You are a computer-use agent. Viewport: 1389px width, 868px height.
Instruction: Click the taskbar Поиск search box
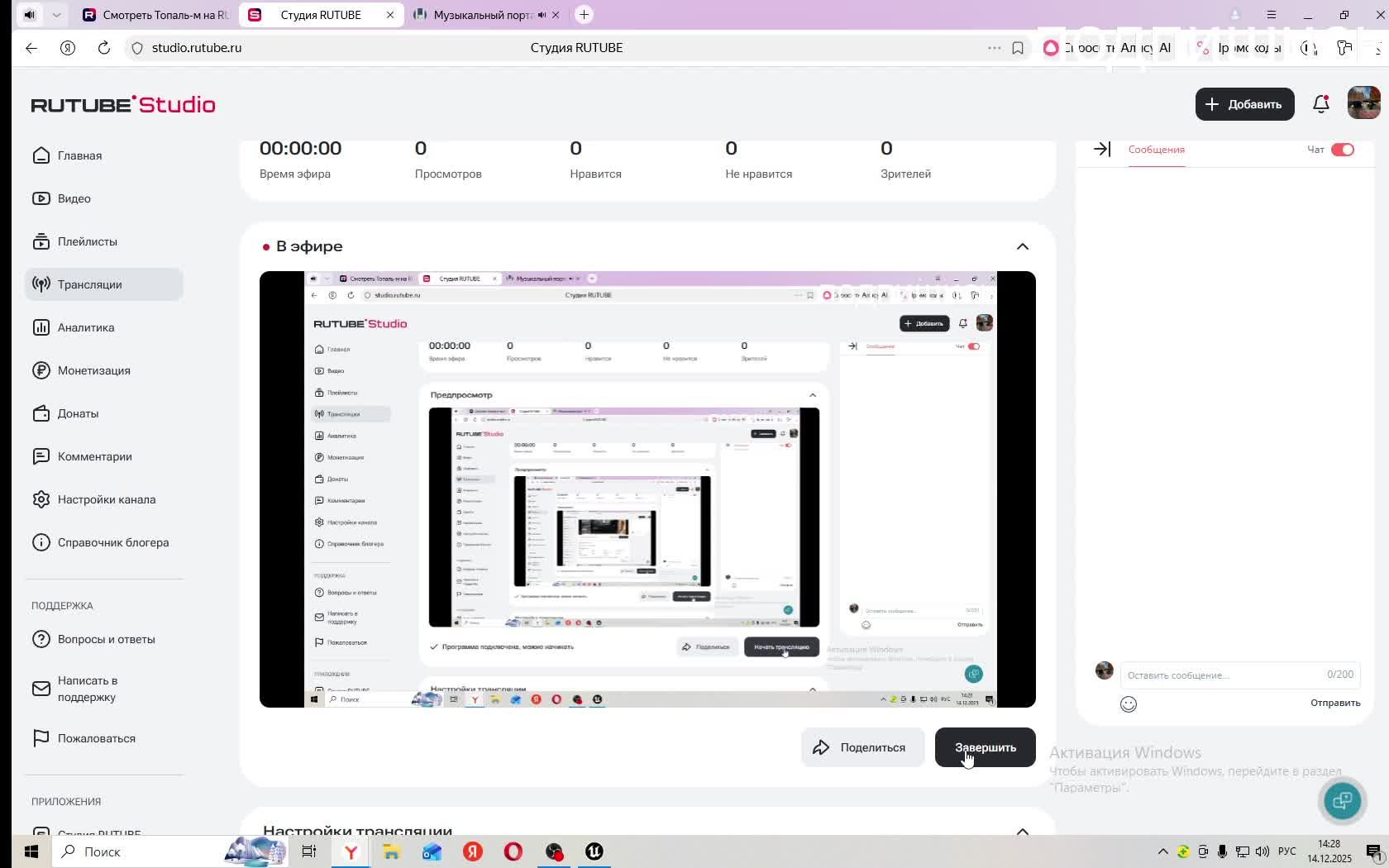tap(172, 851)
